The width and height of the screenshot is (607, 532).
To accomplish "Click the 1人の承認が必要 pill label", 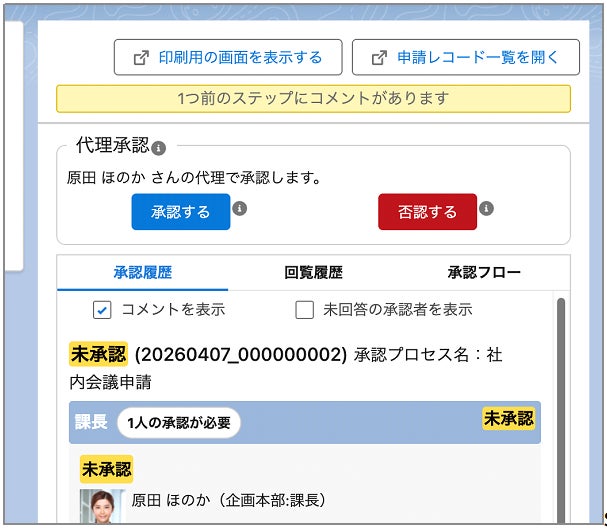I will click(x=179, y=423).
